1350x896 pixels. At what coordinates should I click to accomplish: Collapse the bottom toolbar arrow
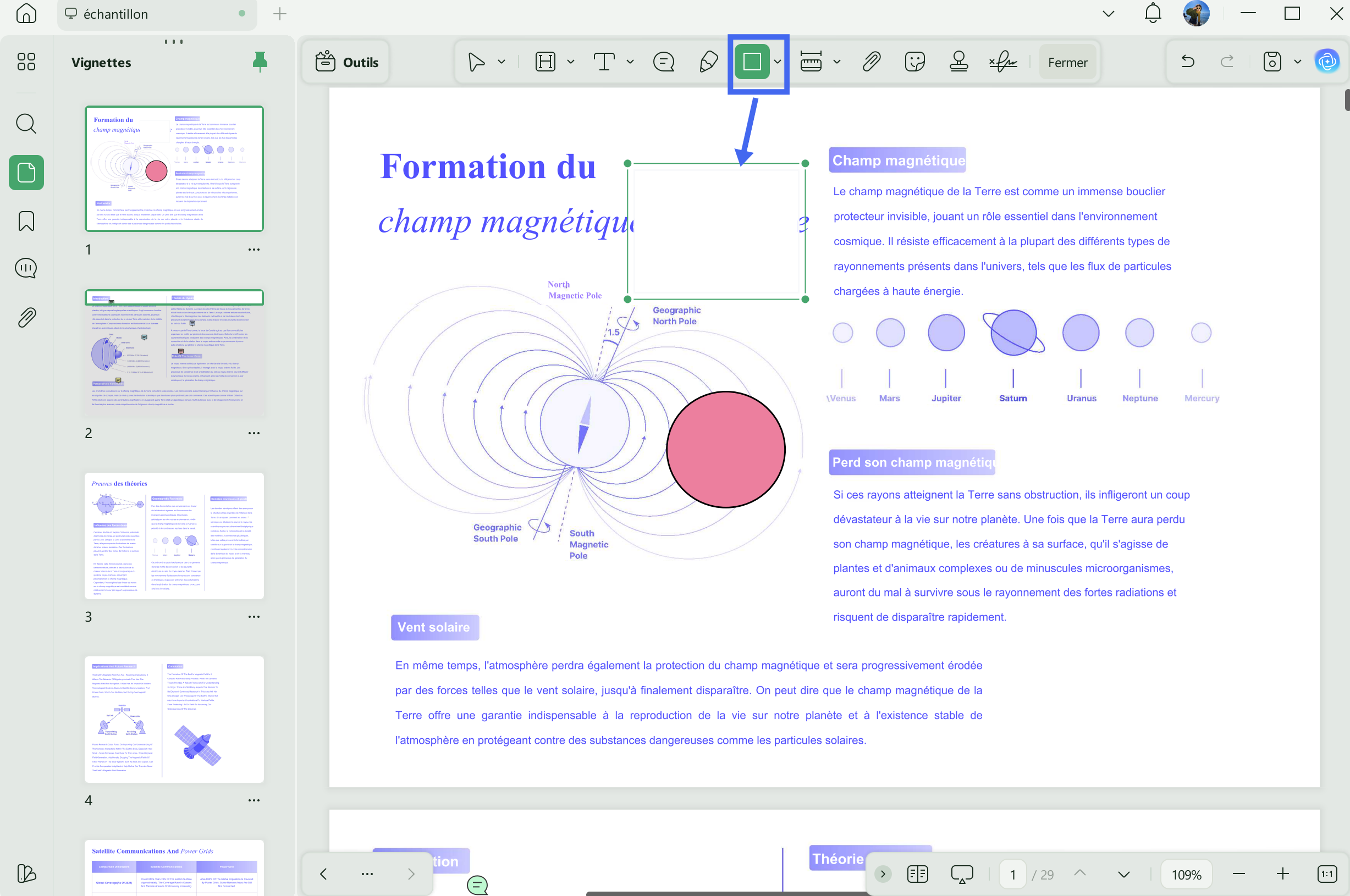click(883, 873)
